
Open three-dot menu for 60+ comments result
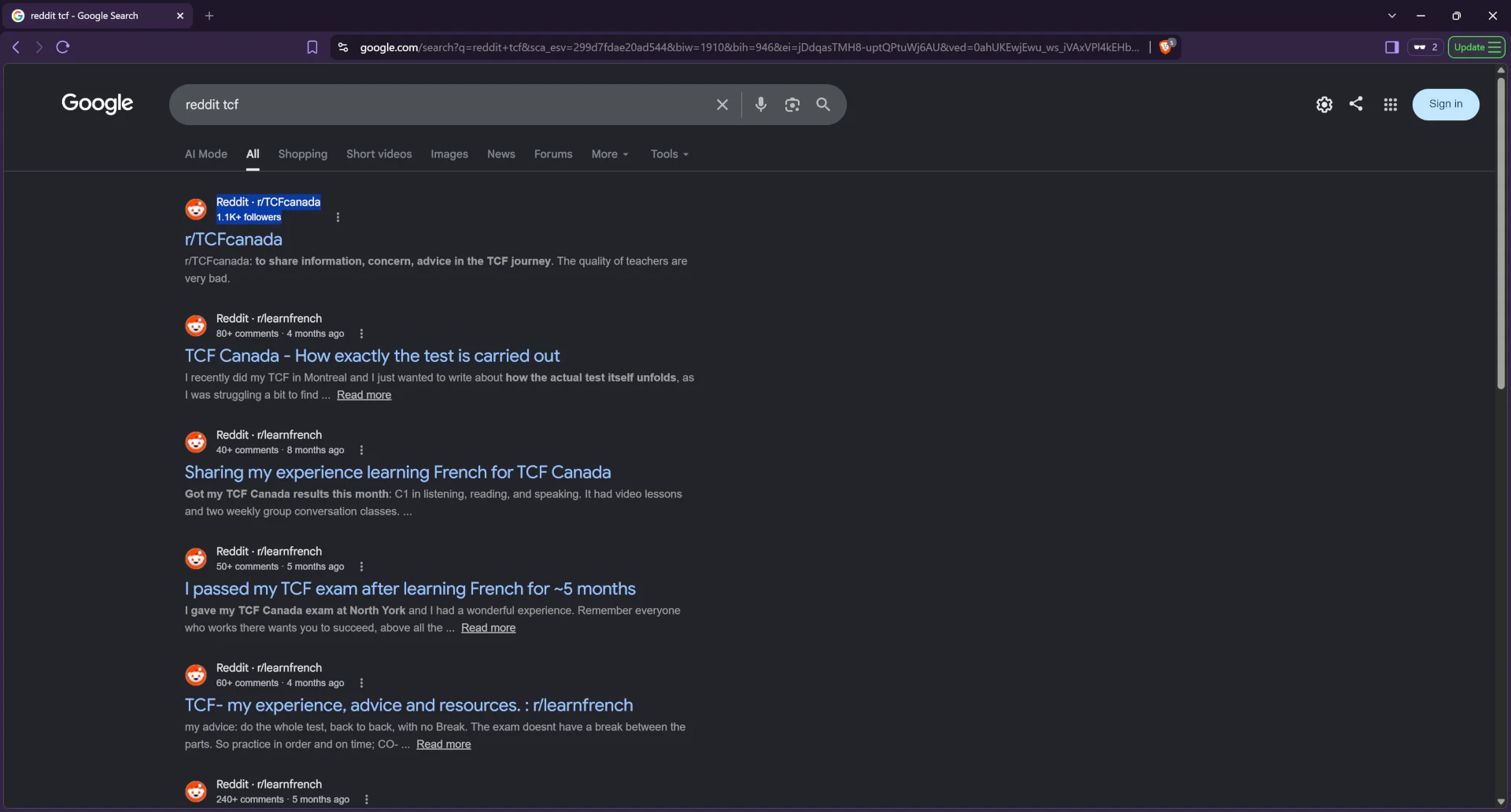361,683
